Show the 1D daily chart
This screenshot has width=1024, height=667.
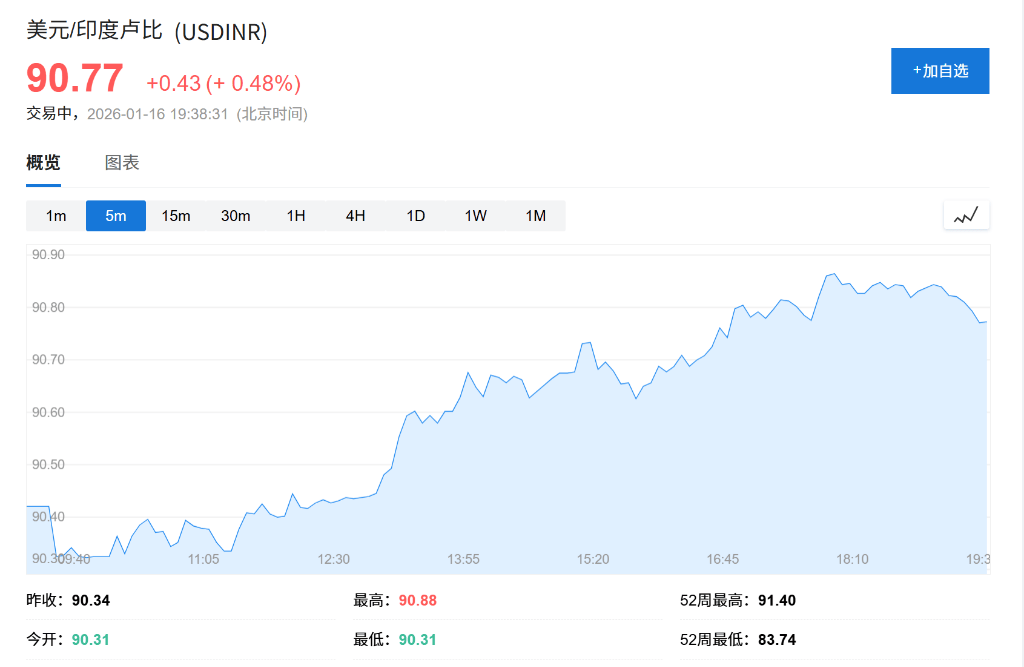(416, 216)
